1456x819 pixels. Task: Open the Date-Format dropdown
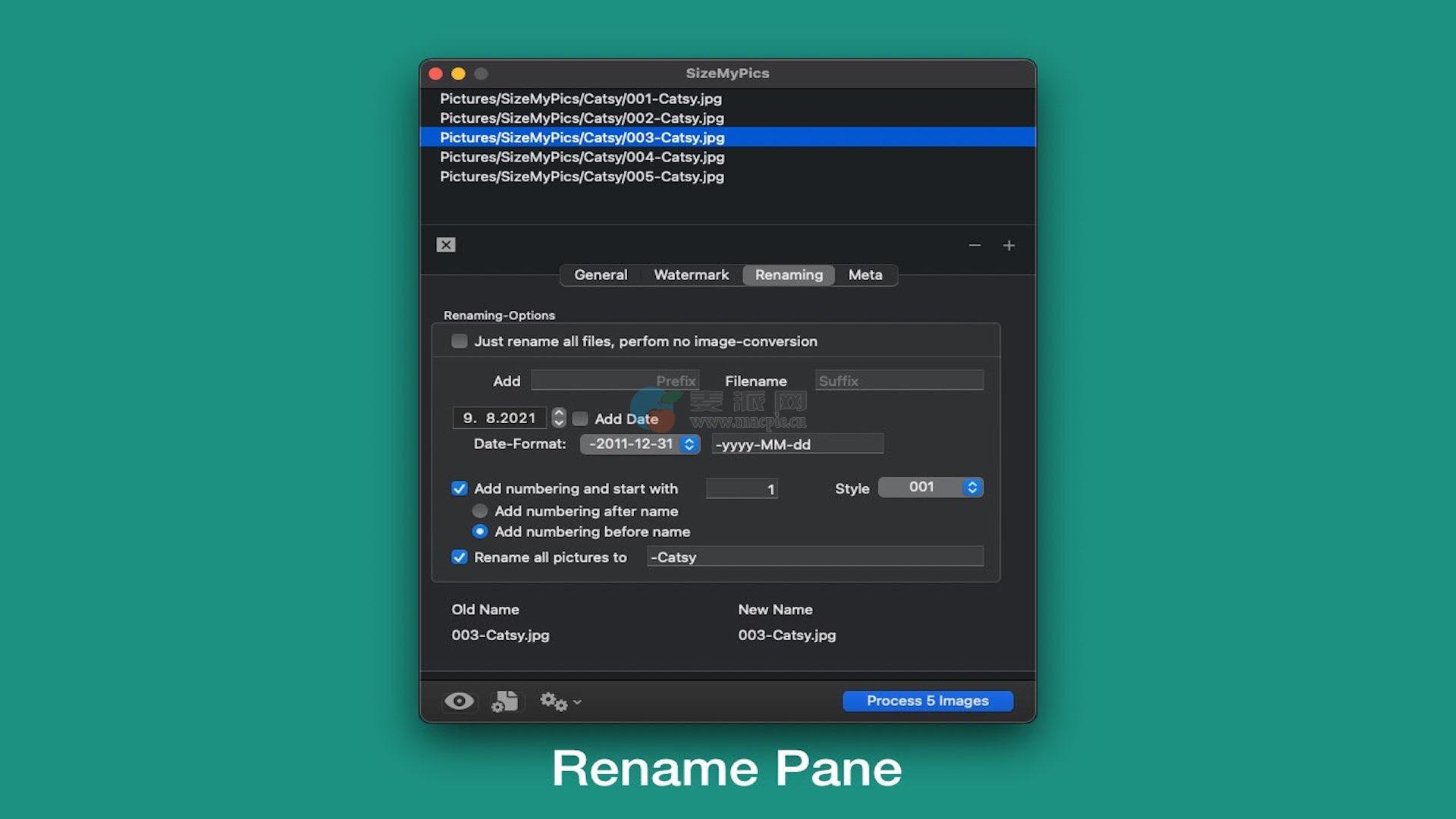click(639, 444)
